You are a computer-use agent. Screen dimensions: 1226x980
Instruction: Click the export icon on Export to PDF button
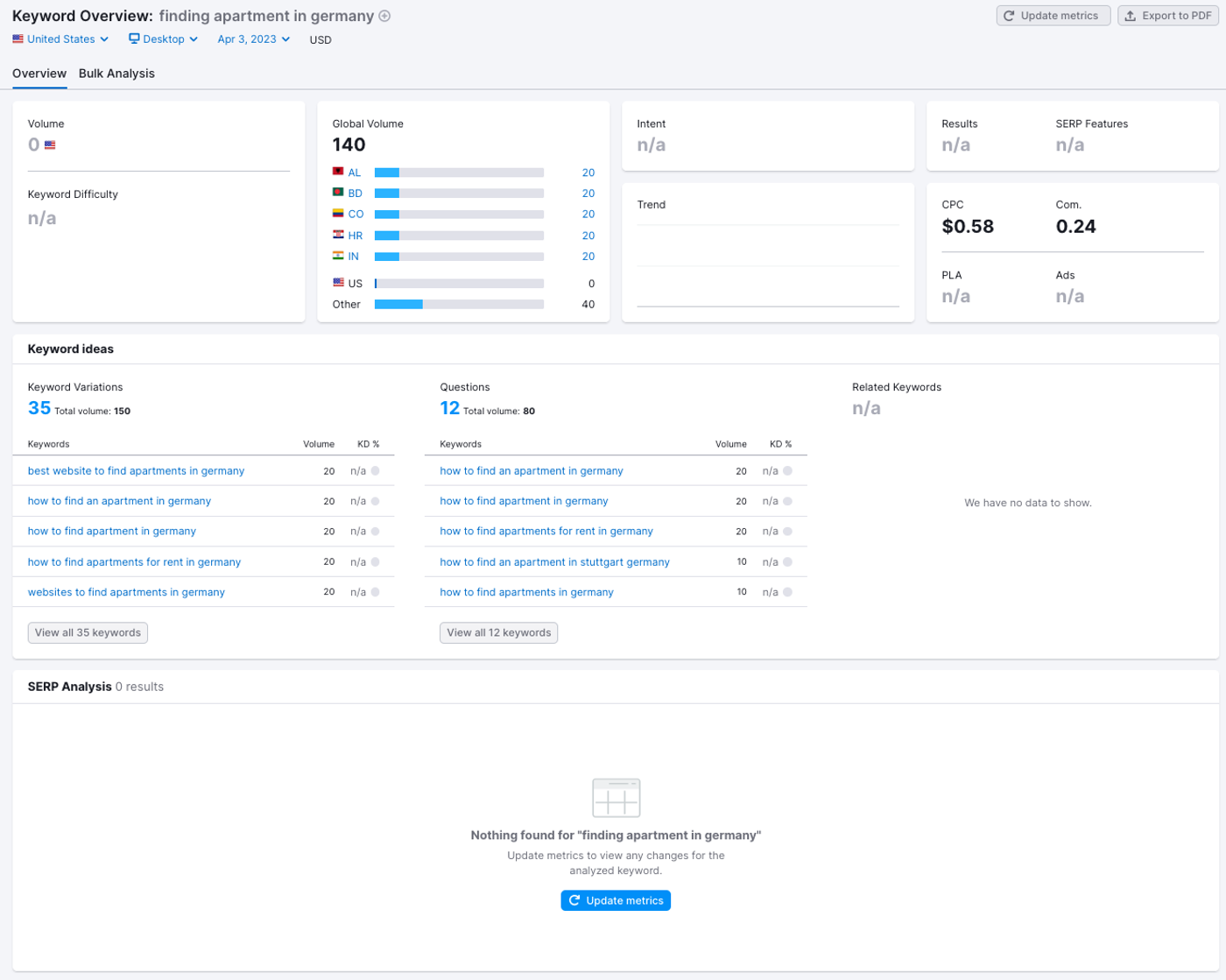(1131, 15)
